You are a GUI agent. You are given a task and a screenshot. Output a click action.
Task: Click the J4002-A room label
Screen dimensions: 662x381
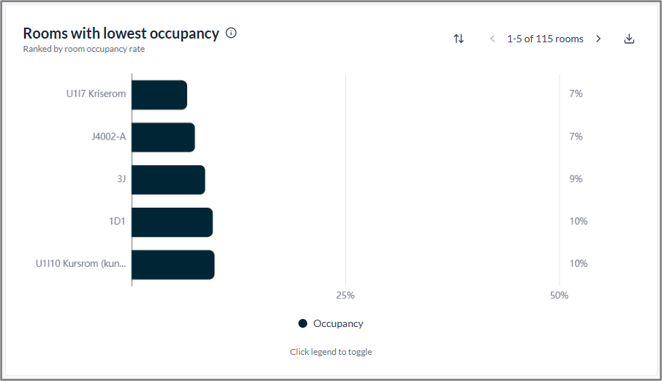tap(109, 136)
